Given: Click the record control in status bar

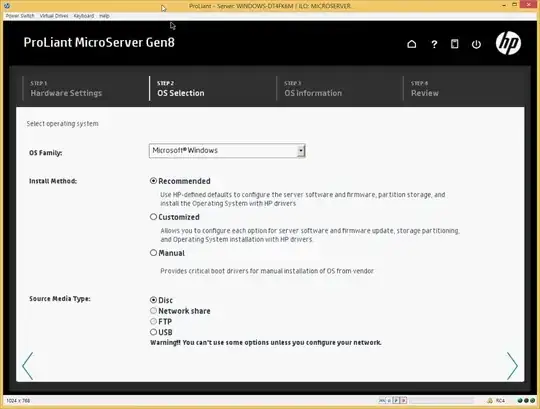Looking at the screenshot, I should pos(404,400).
